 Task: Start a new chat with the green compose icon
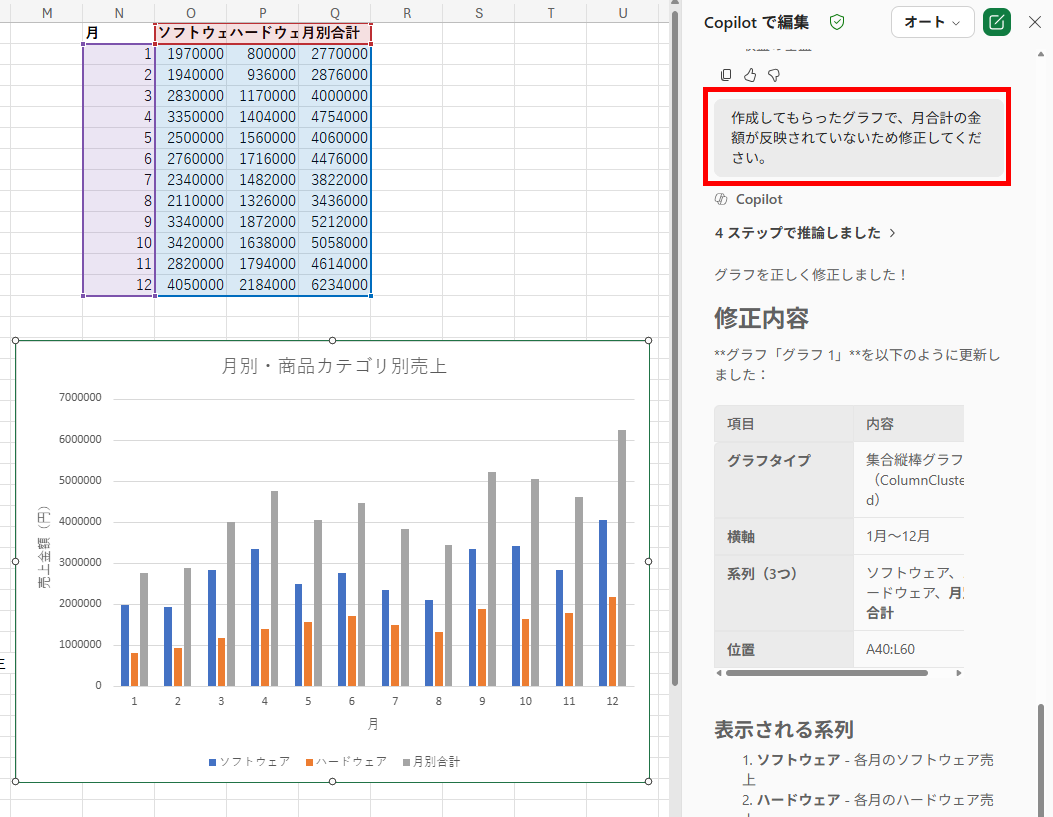click(x=996, y=22)
